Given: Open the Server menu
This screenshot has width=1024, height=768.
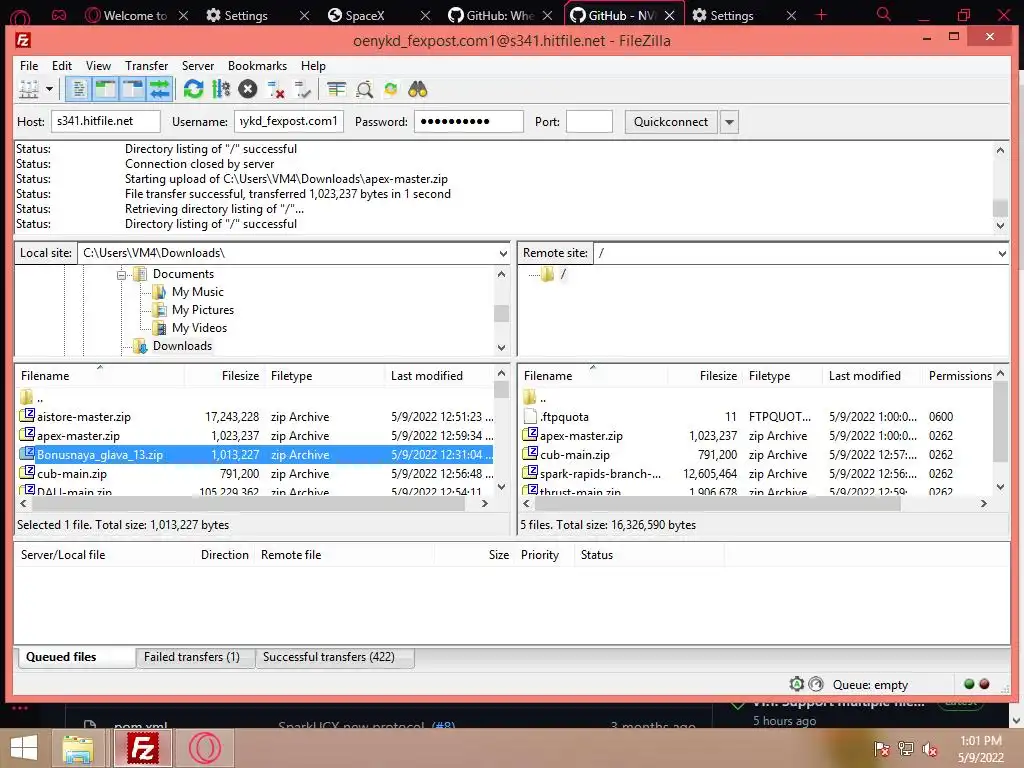Looking at the screenshot, I should click(198, 66).
